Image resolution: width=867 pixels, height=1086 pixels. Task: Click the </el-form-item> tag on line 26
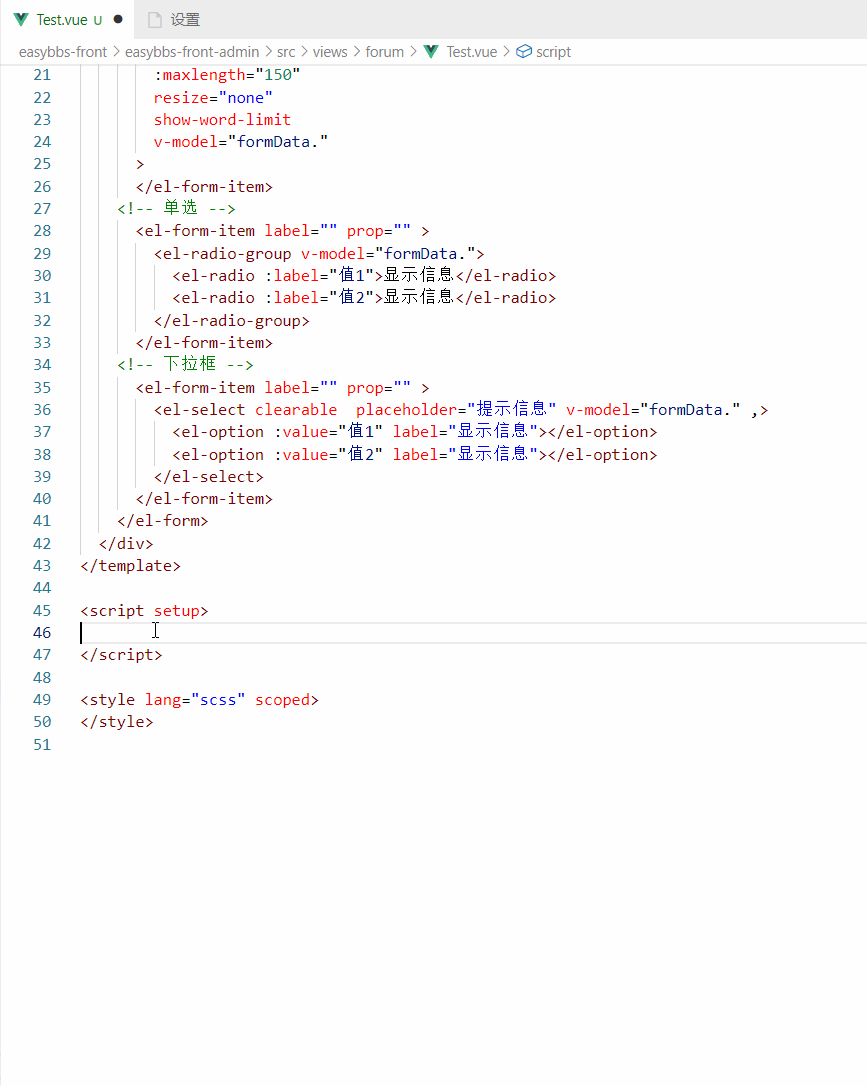point(204,187)
